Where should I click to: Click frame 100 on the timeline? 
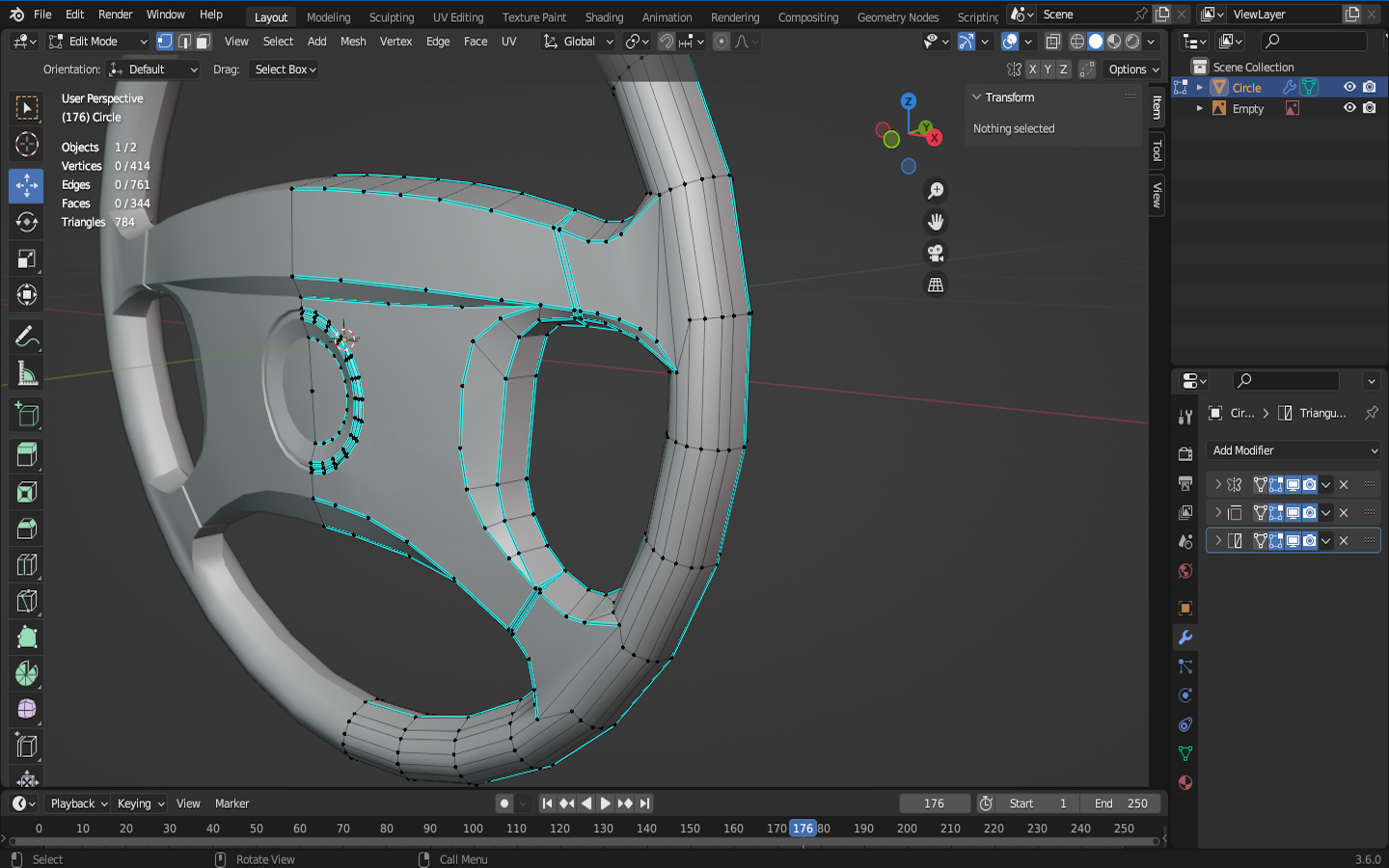pyautogui.click(x=473, y=828)
